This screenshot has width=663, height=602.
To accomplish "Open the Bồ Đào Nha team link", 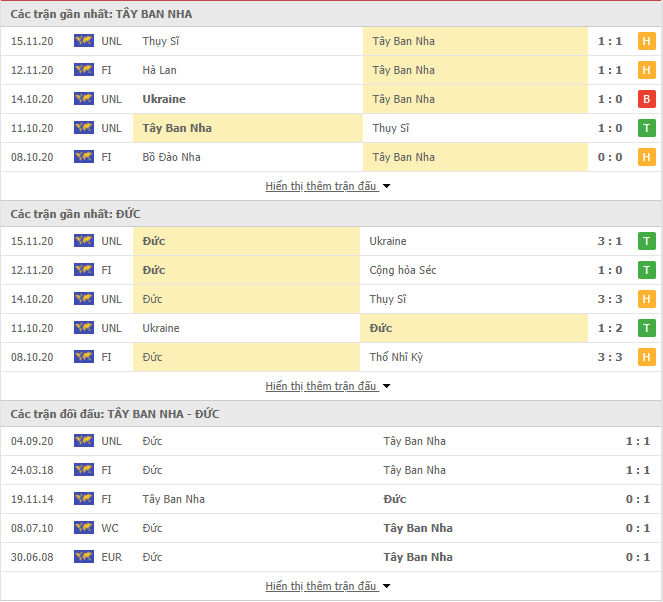I will pos(171,157).
